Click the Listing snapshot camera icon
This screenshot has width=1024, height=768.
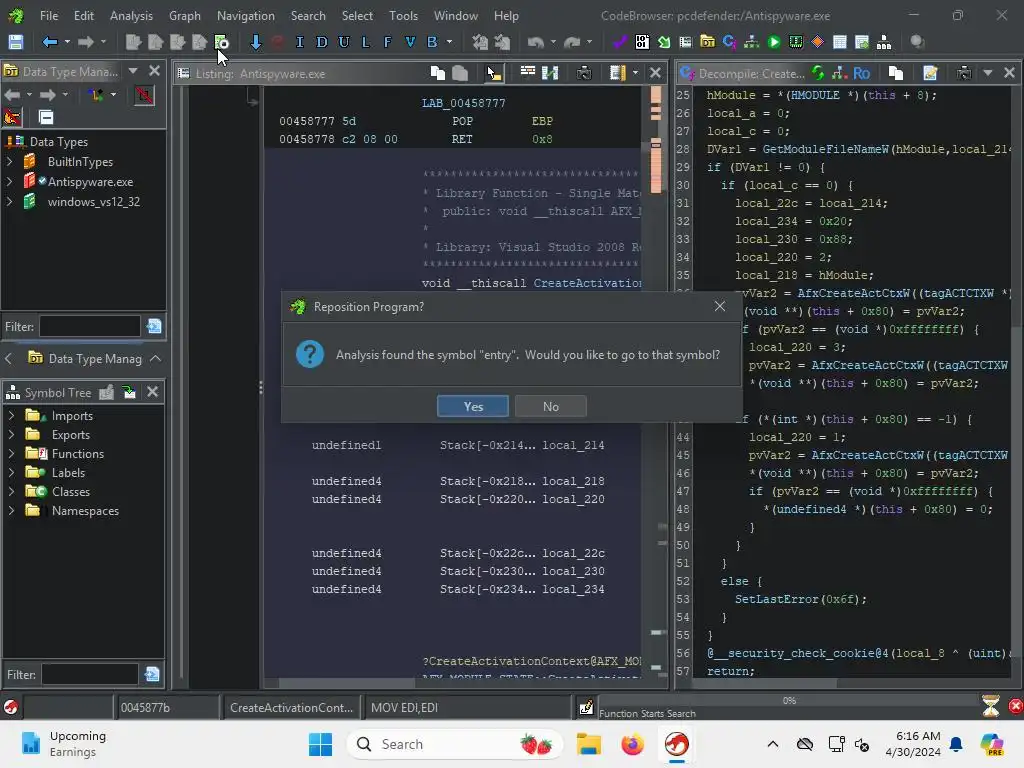584,73
